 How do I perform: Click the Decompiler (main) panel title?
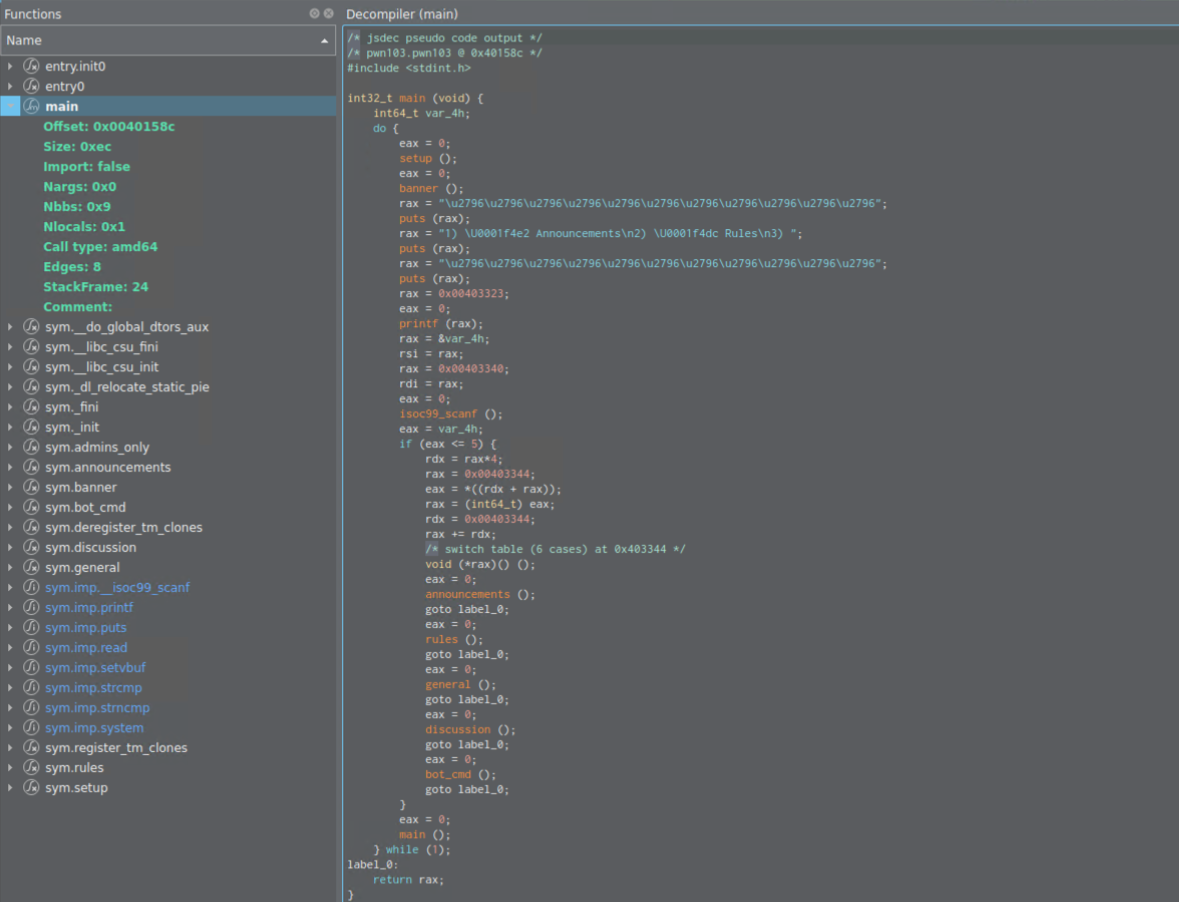pos(401,14)
